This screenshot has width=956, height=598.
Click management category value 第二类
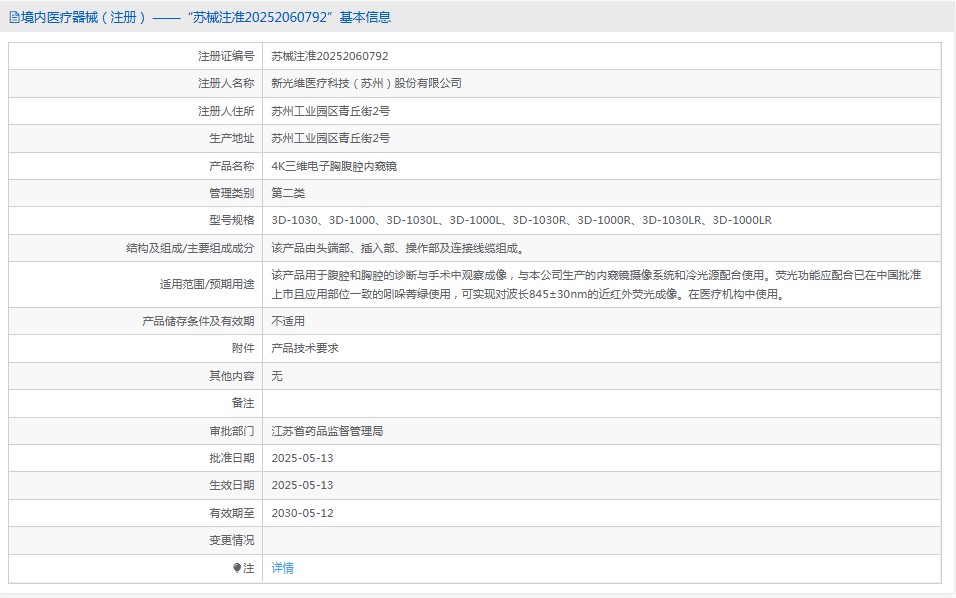coord(288,193)
